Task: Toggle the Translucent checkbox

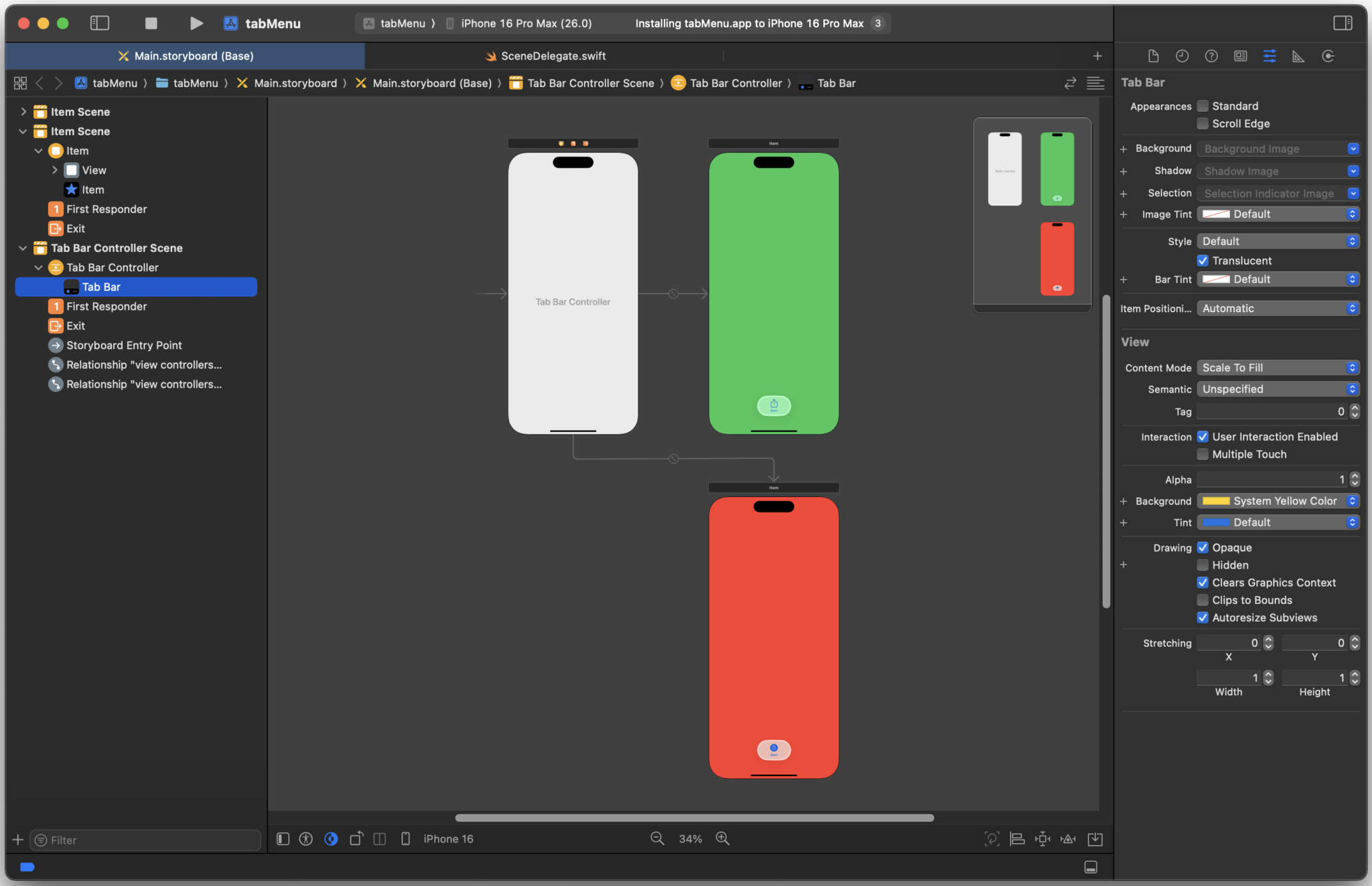Action: tap(1203, 261)
